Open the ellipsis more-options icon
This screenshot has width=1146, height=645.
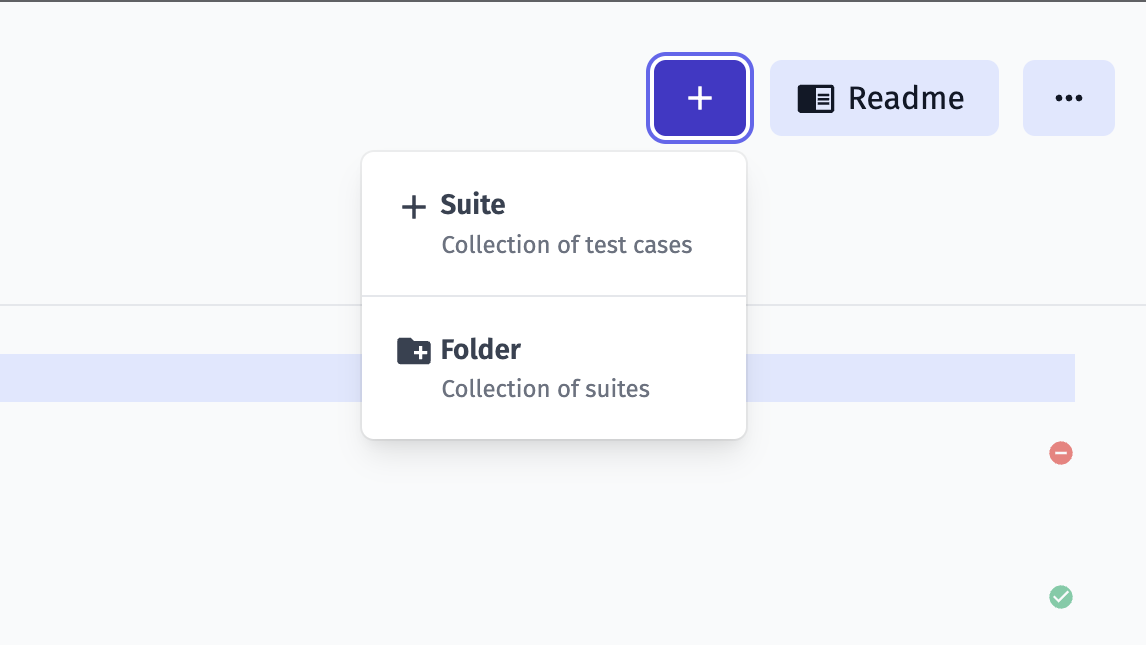point(1069,98)
